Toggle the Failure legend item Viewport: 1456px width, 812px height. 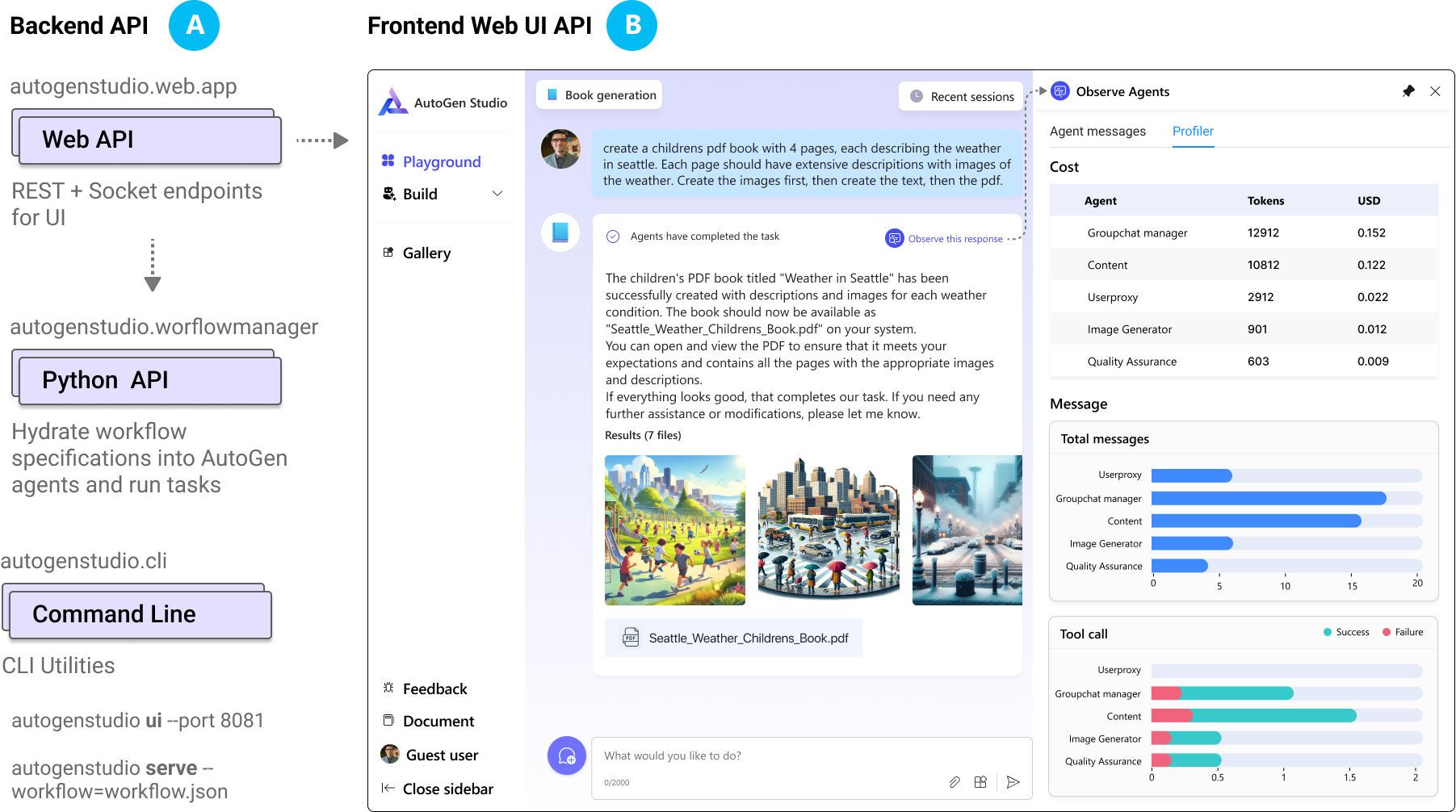(1403, 632)
